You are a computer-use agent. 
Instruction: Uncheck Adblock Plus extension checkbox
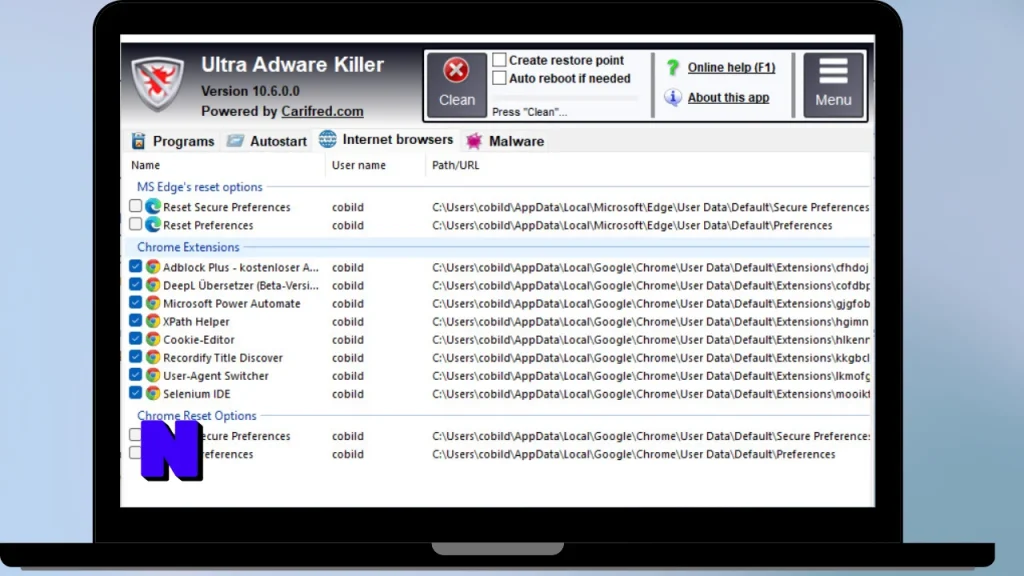coord(135,266)
